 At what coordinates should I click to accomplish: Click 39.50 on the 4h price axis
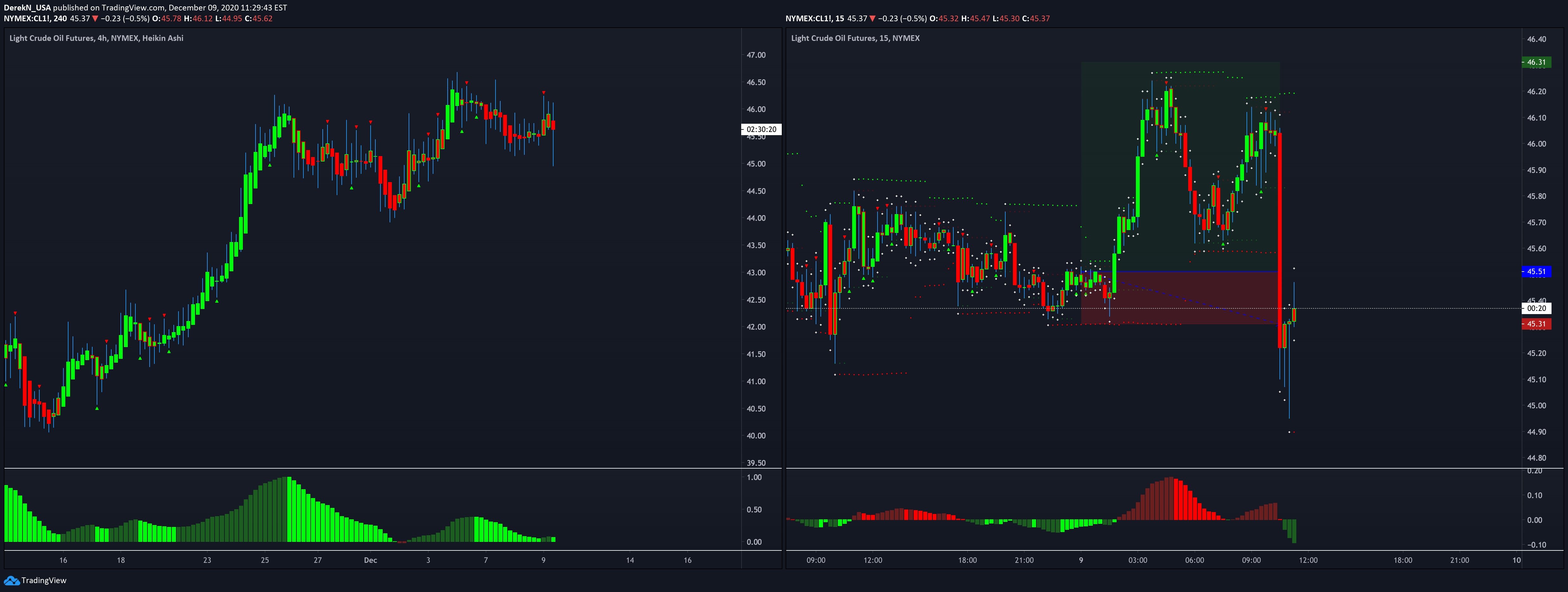pyautogui.click(x=756, y=463)
